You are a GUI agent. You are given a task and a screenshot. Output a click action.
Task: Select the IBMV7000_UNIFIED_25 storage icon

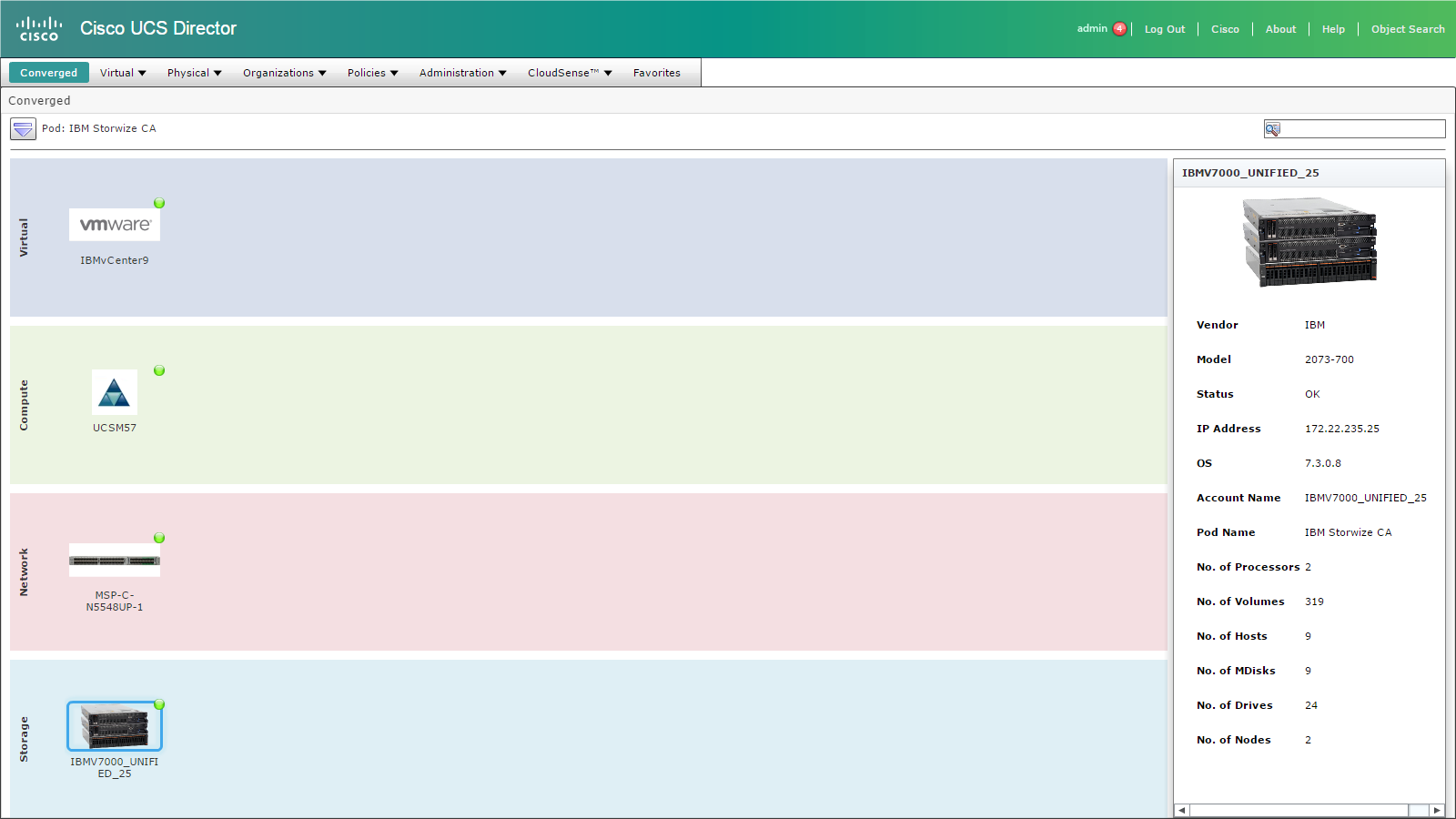coord(115,726)
